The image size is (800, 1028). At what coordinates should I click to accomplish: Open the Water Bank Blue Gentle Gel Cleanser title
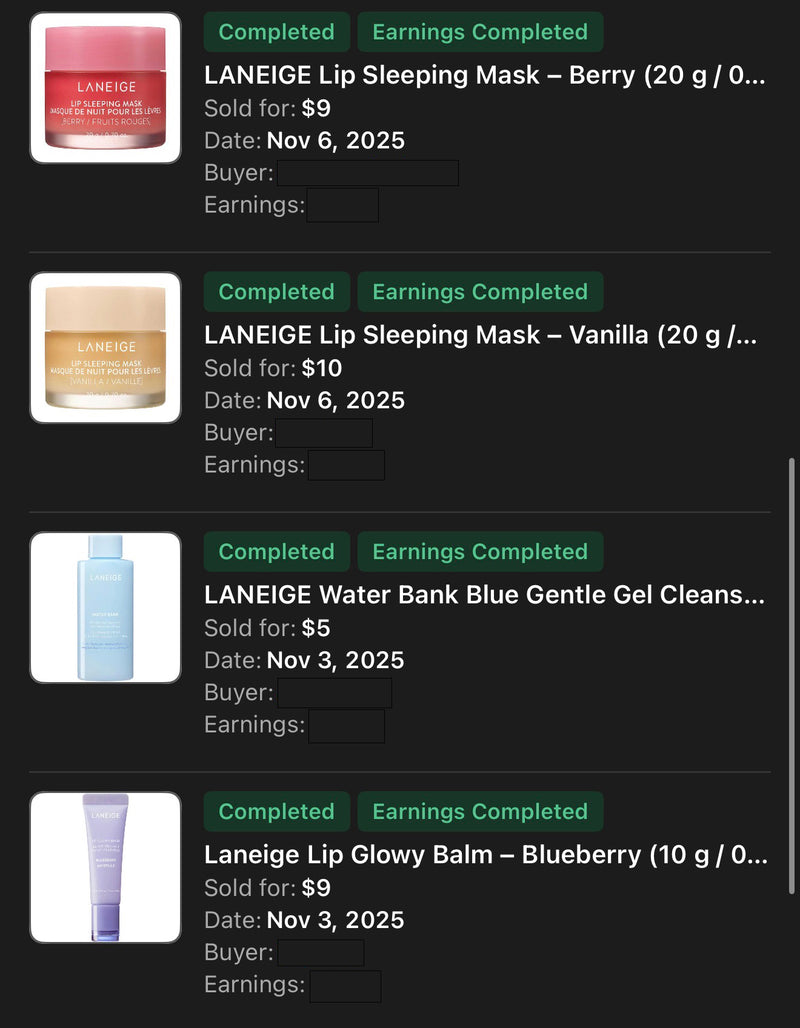tap(484, 596)
